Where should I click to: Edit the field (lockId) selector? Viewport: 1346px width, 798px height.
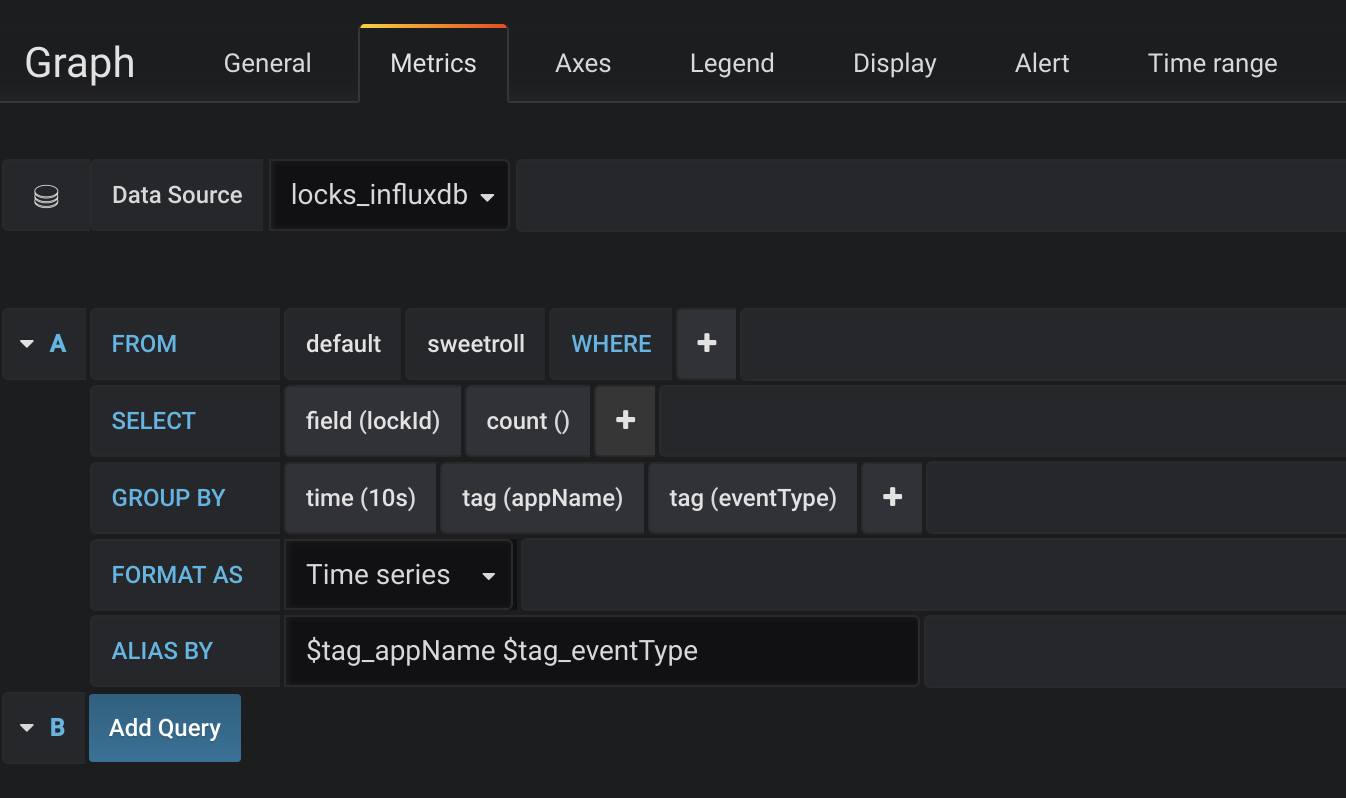pos(373,421)
